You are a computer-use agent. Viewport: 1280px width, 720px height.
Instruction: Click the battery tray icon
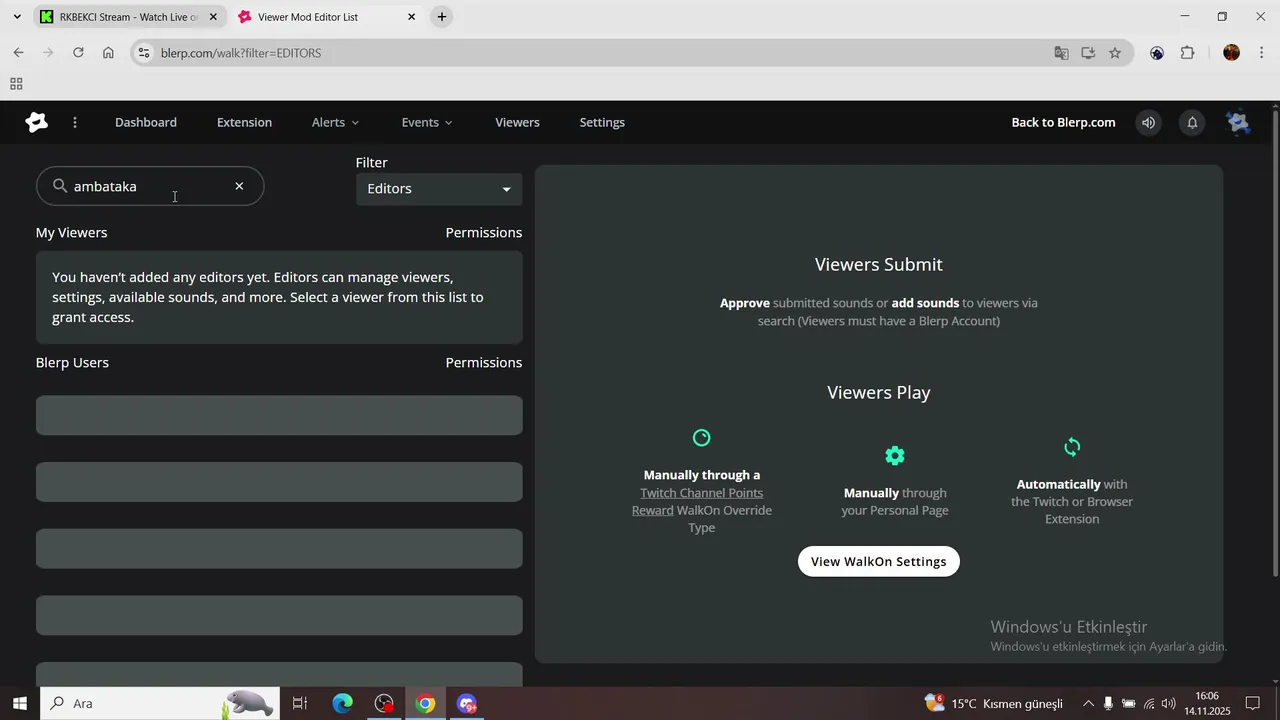[x=1128, y=704]
